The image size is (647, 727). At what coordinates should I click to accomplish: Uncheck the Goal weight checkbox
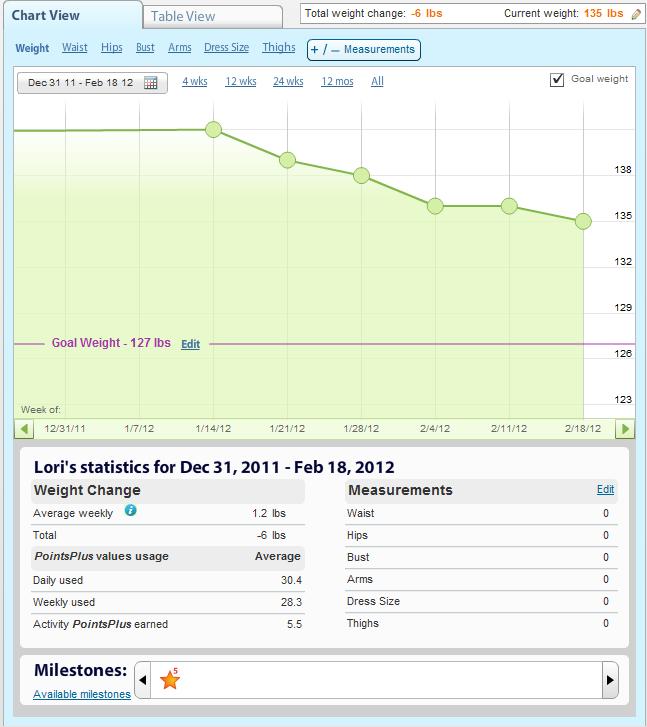click(x=557, y=80)
